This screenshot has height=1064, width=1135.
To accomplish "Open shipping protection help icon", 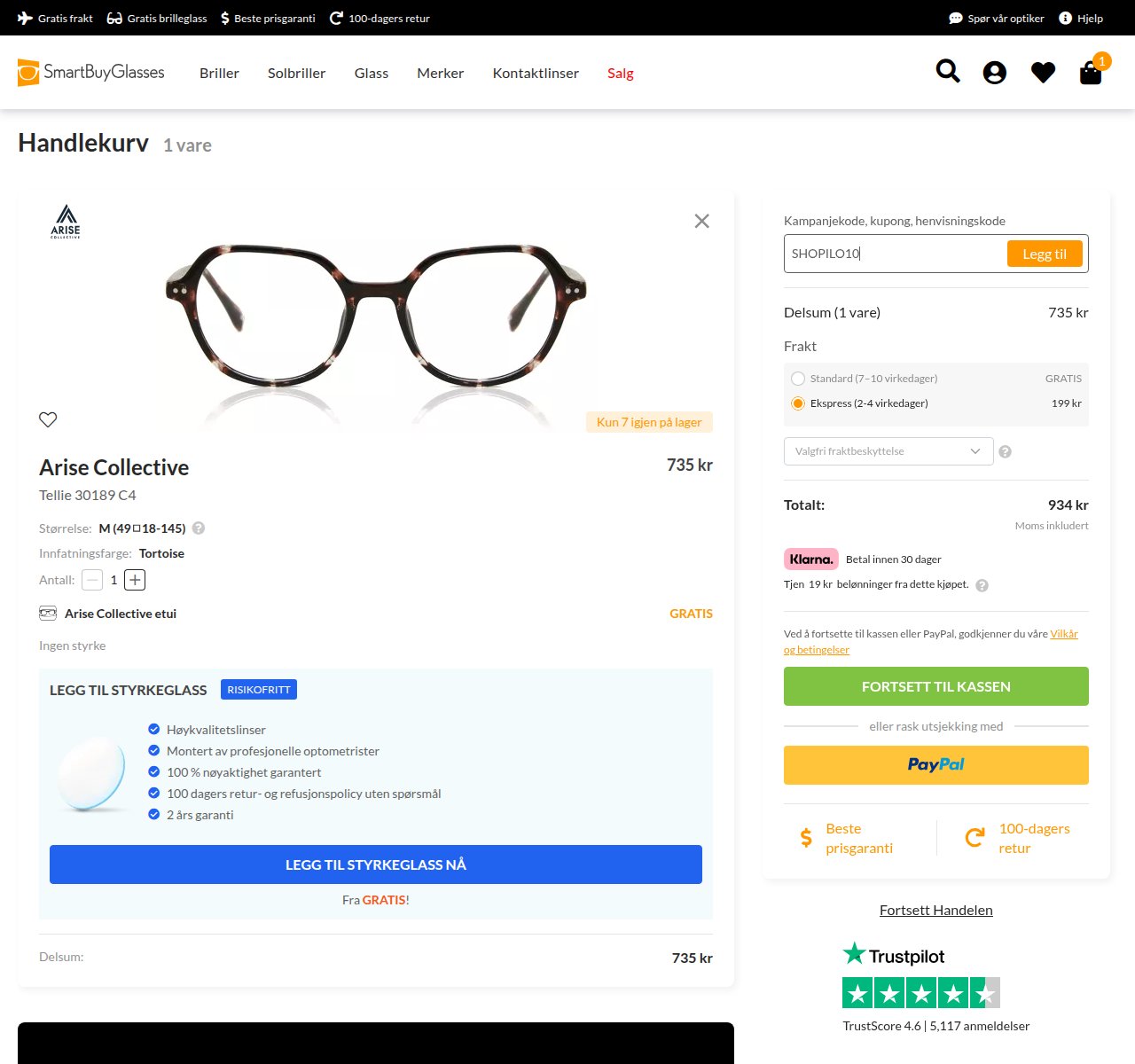I will tap(1005, 451).
